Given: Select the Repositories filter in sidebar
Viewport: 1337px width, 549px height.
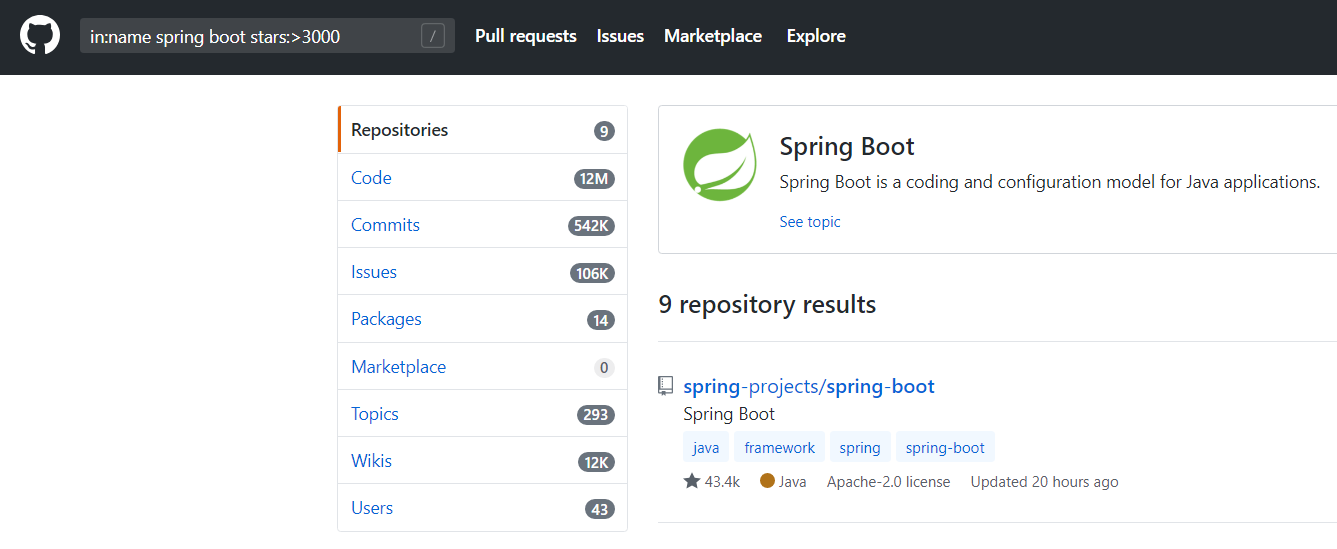Looking at the screenshot, I should click(x=400, y=130).
